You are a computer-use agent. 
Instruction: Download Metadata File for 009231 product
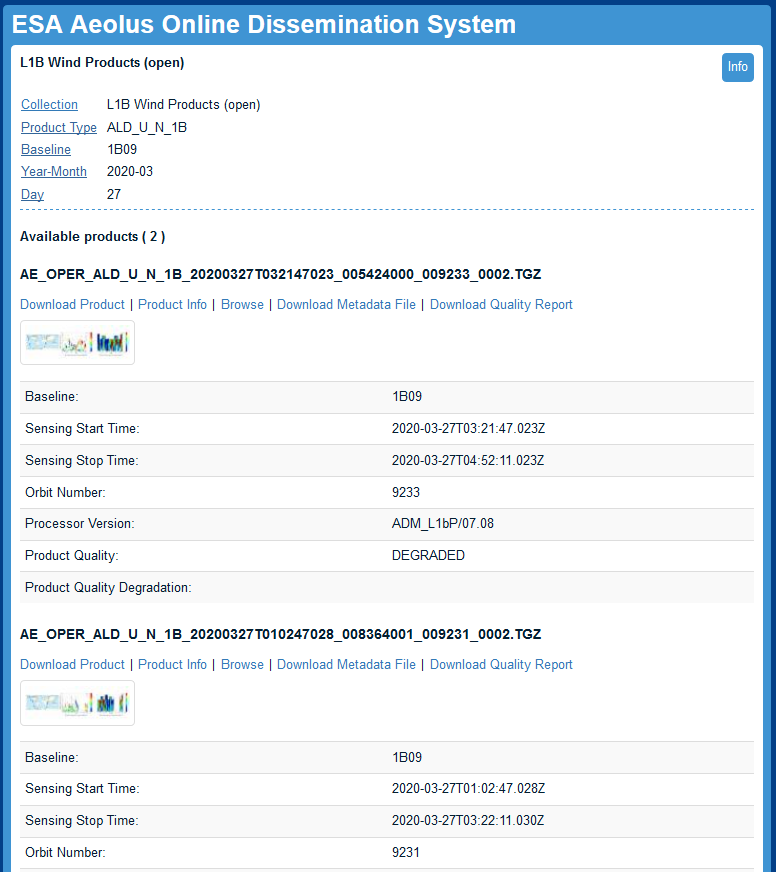347,664
